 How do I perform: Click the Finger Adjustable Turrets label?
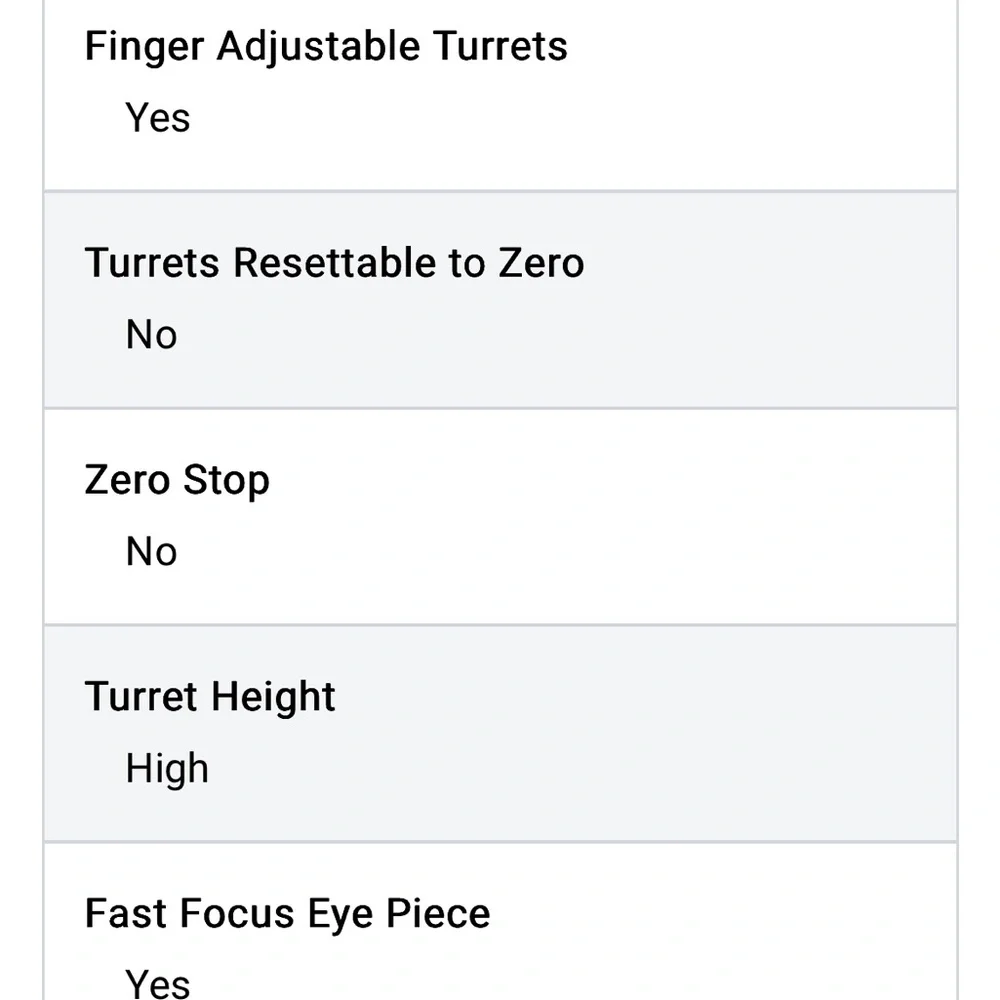pyautogui.click(x=326, y=47)
